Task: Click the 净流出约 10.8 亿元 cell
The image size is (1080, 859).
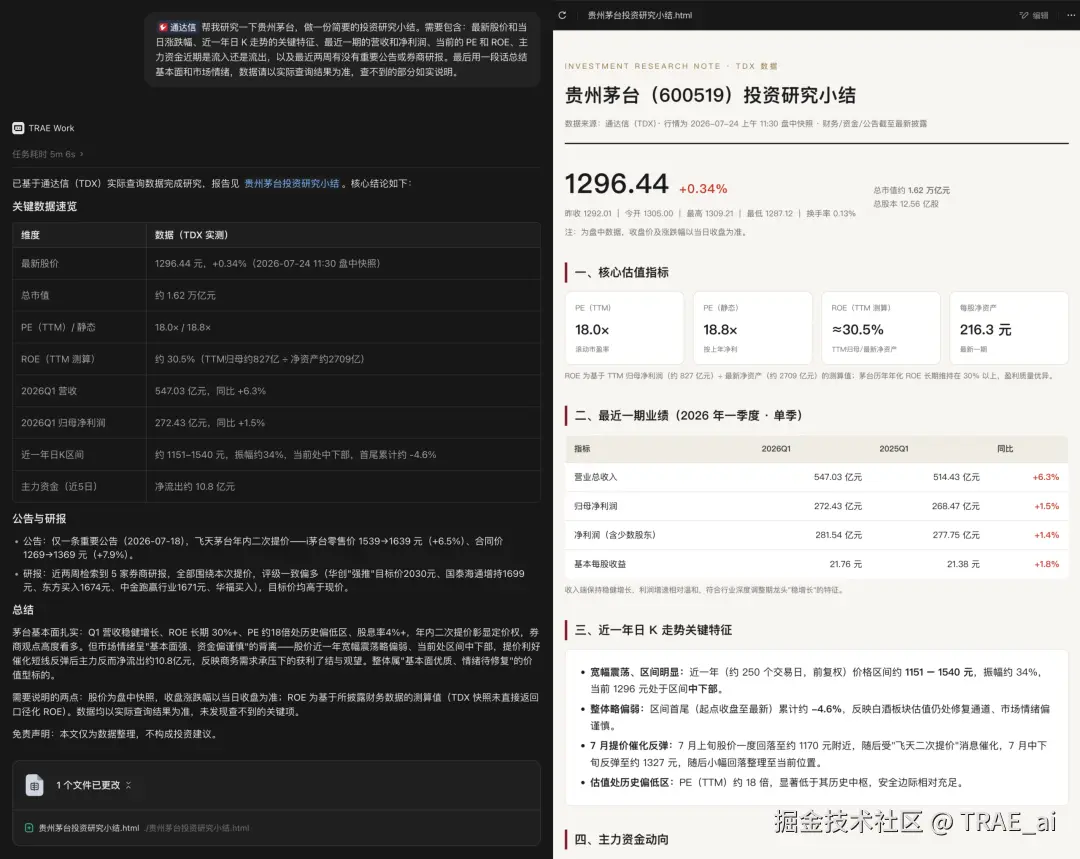Action: click(195, 486)
